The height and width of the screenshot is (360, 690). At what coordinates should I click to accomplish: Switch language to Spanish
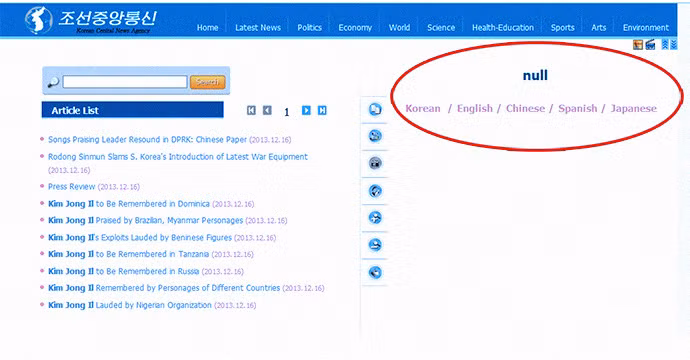pyautogui.click(x=578, y=108)
